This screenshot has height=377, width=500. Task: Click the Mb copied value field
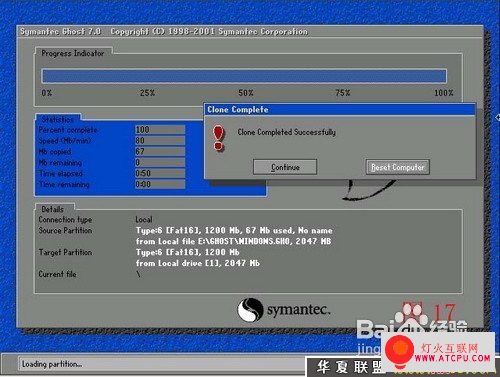point(160,151)
